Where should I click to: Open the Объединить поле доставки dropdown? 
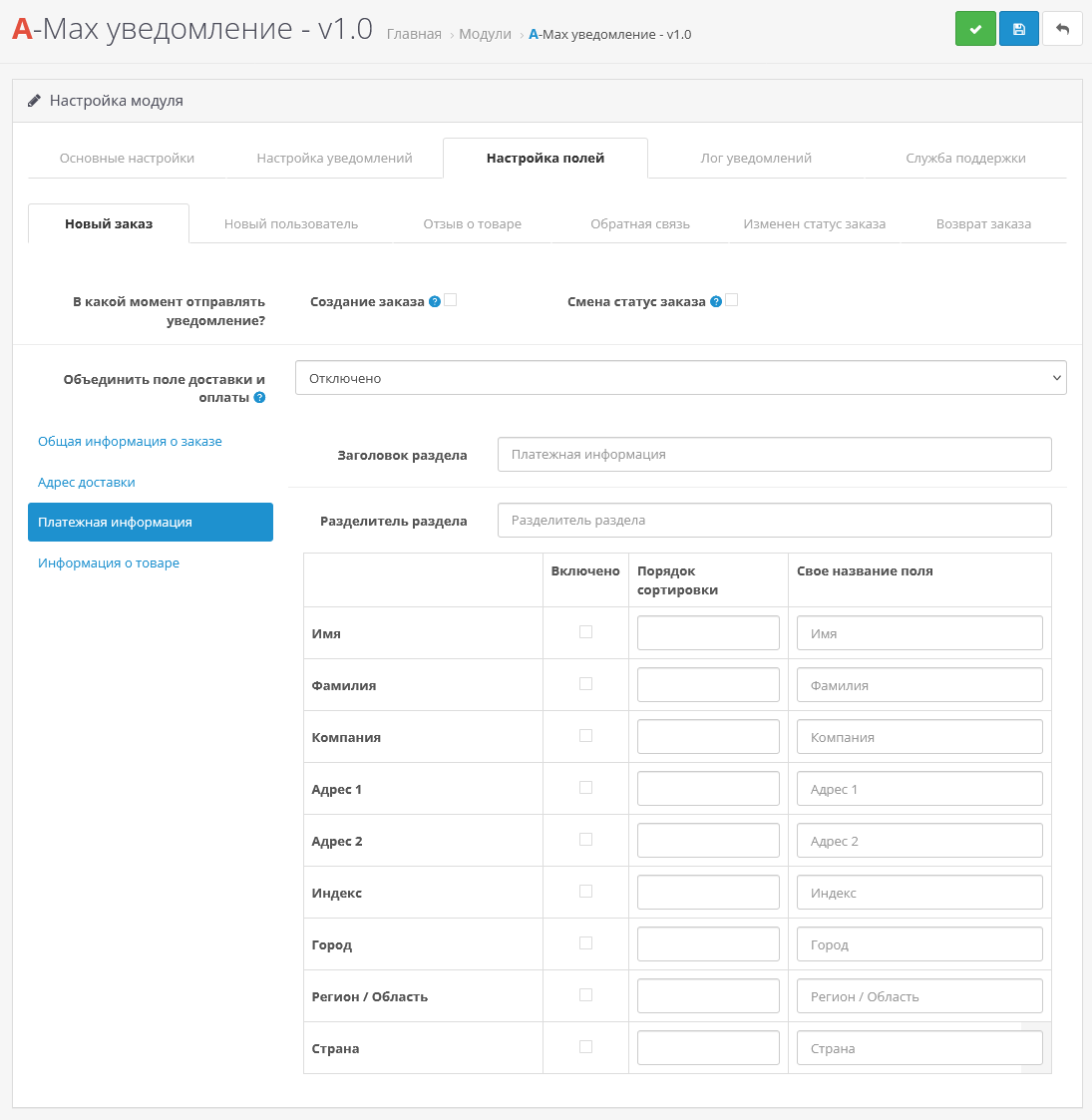coord(680,378)
